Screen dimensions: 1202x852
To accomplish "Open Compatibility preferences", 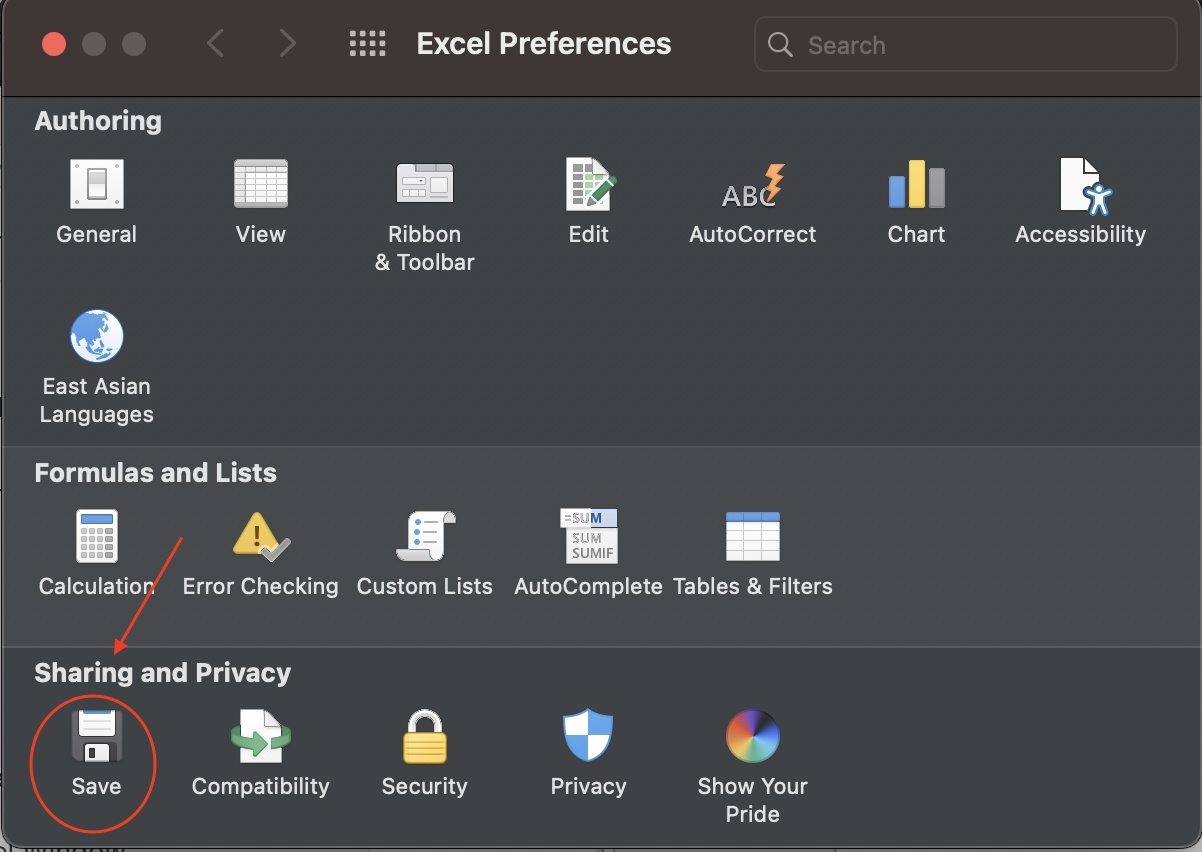I will (x=261, y=738).
